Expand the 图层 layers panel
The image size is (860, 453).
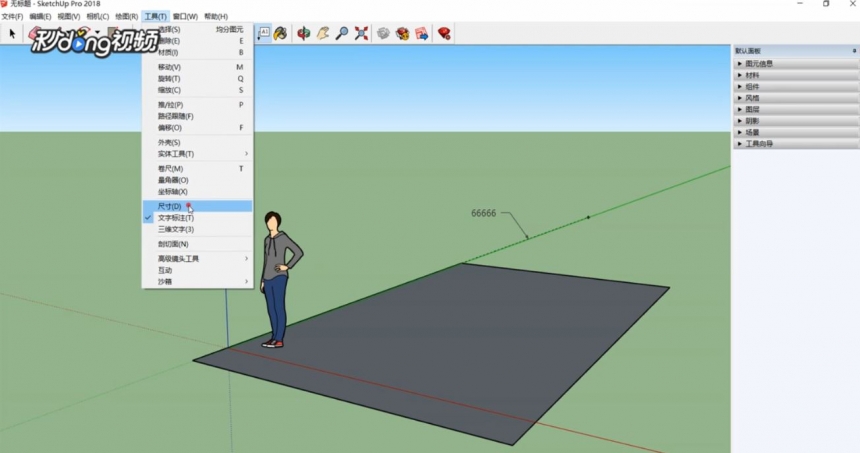pos(752,109)
